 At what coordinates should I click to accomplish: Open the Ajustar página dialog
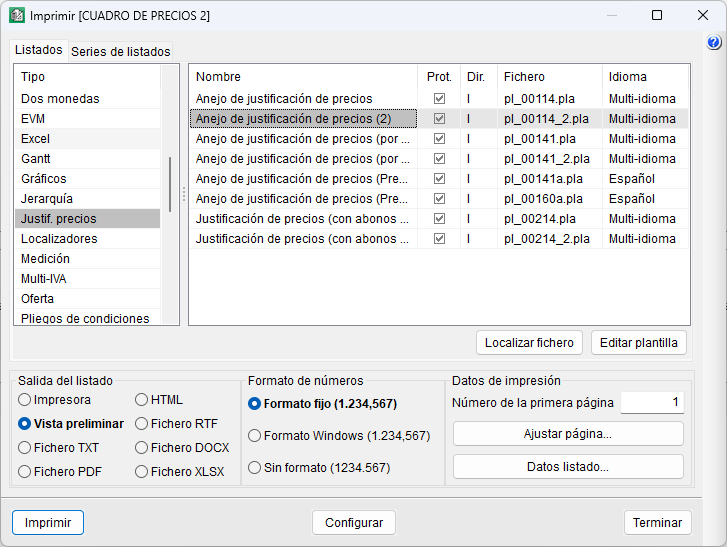tap(567, 434)
